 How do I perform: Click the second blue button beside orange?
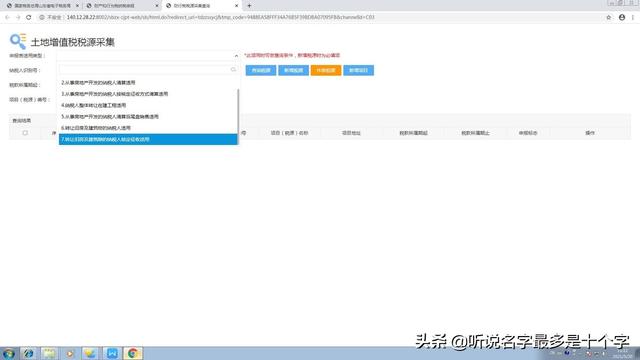click(x=293, y=70)
